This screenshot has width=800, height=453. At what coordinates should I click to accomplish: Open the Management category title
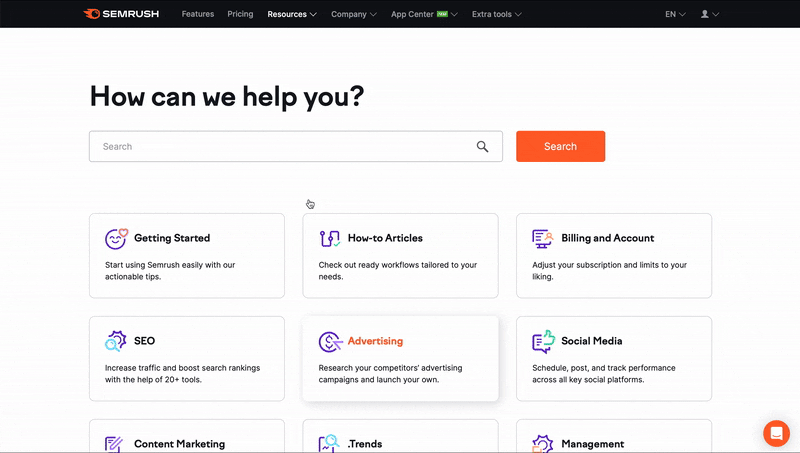coord(592,444)
